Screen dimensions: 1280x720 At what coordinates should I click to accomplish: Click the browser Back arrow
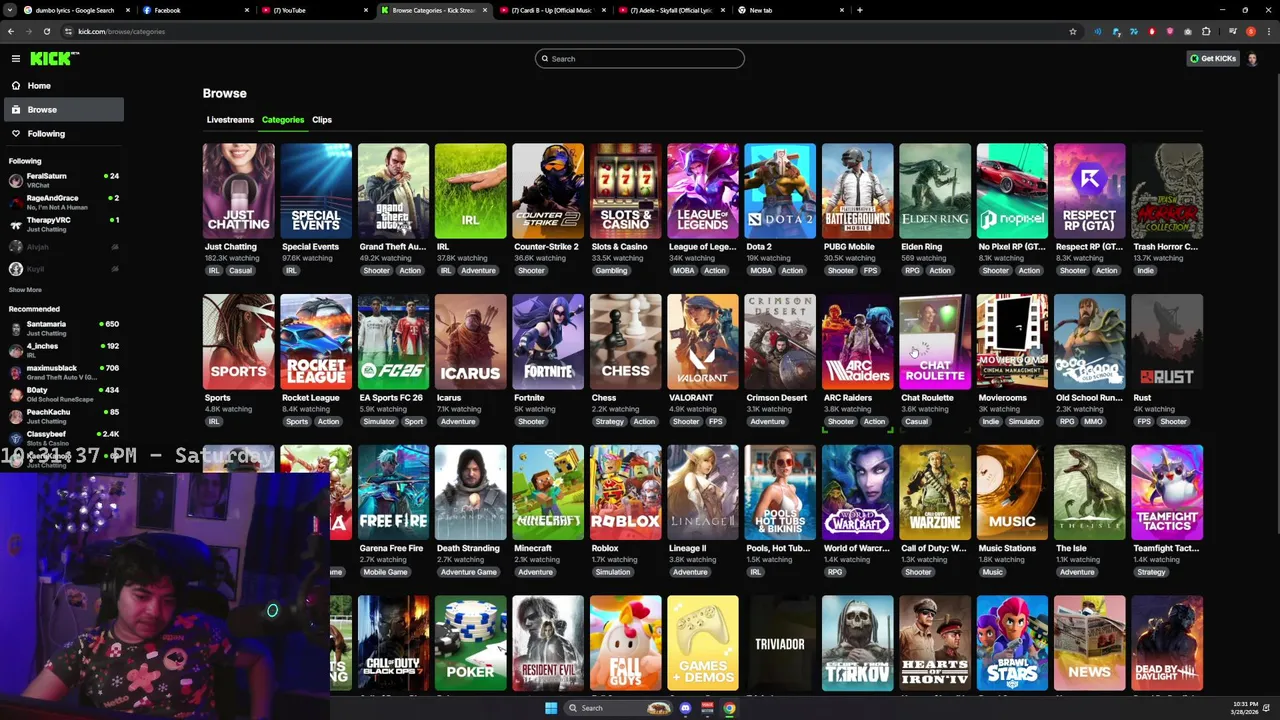(11, 31)
